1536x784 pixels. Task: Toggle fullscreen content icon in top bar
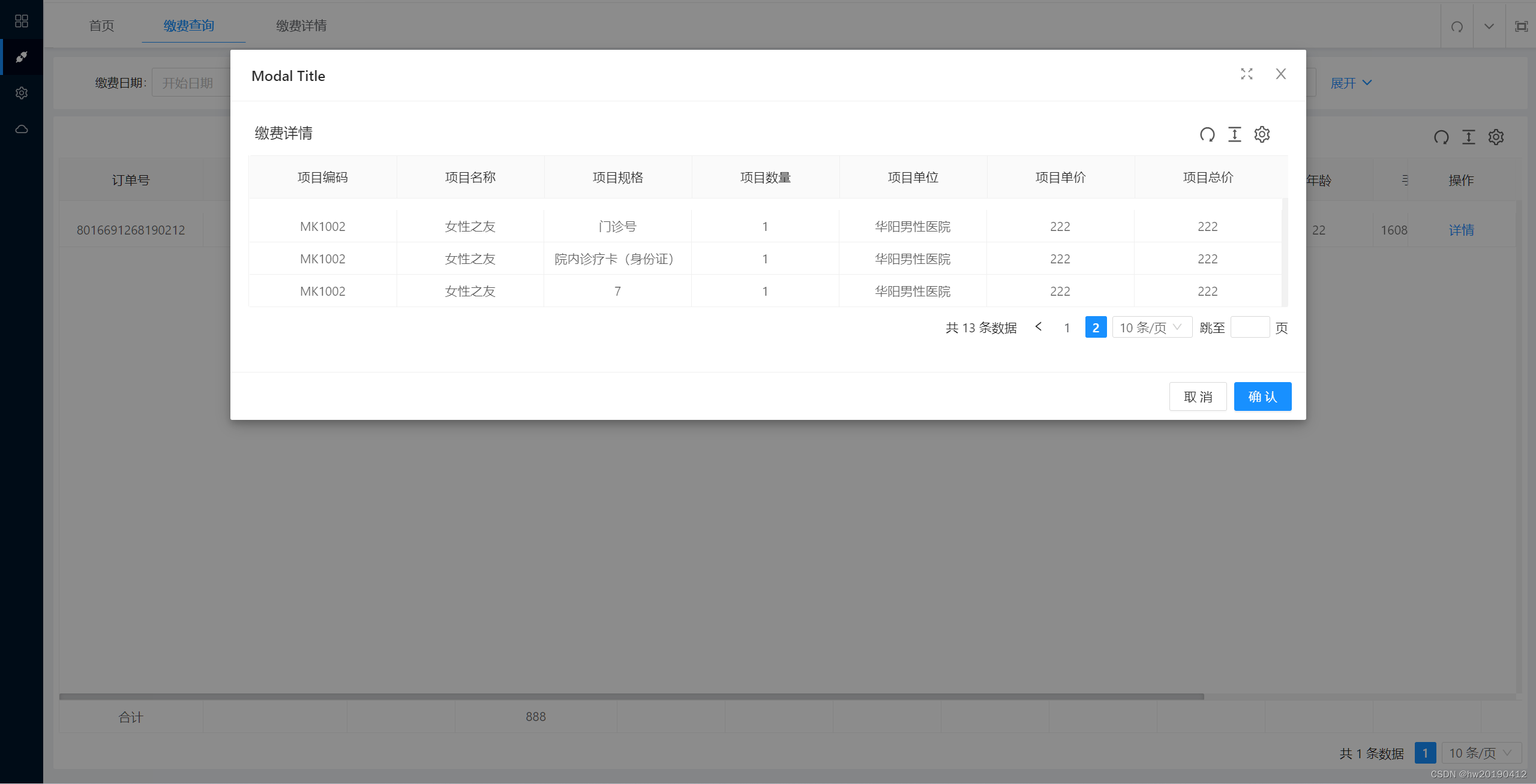click(x=1521, y=26)
